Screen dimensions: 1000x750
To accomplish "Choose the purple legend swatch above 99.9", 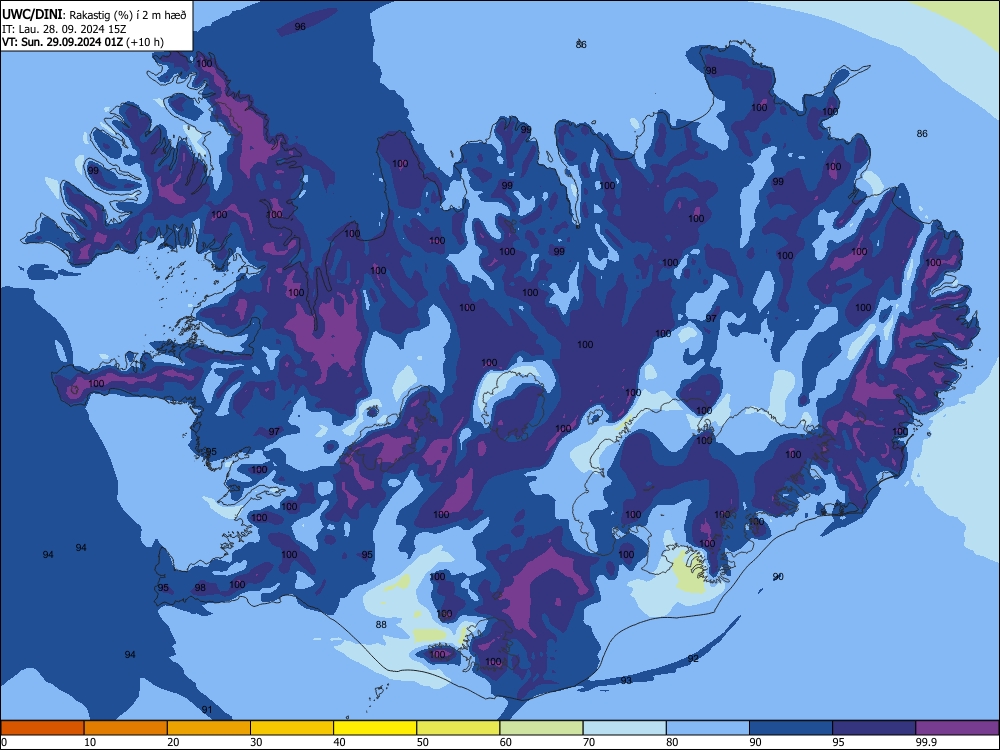I will (x=957, y=728).
